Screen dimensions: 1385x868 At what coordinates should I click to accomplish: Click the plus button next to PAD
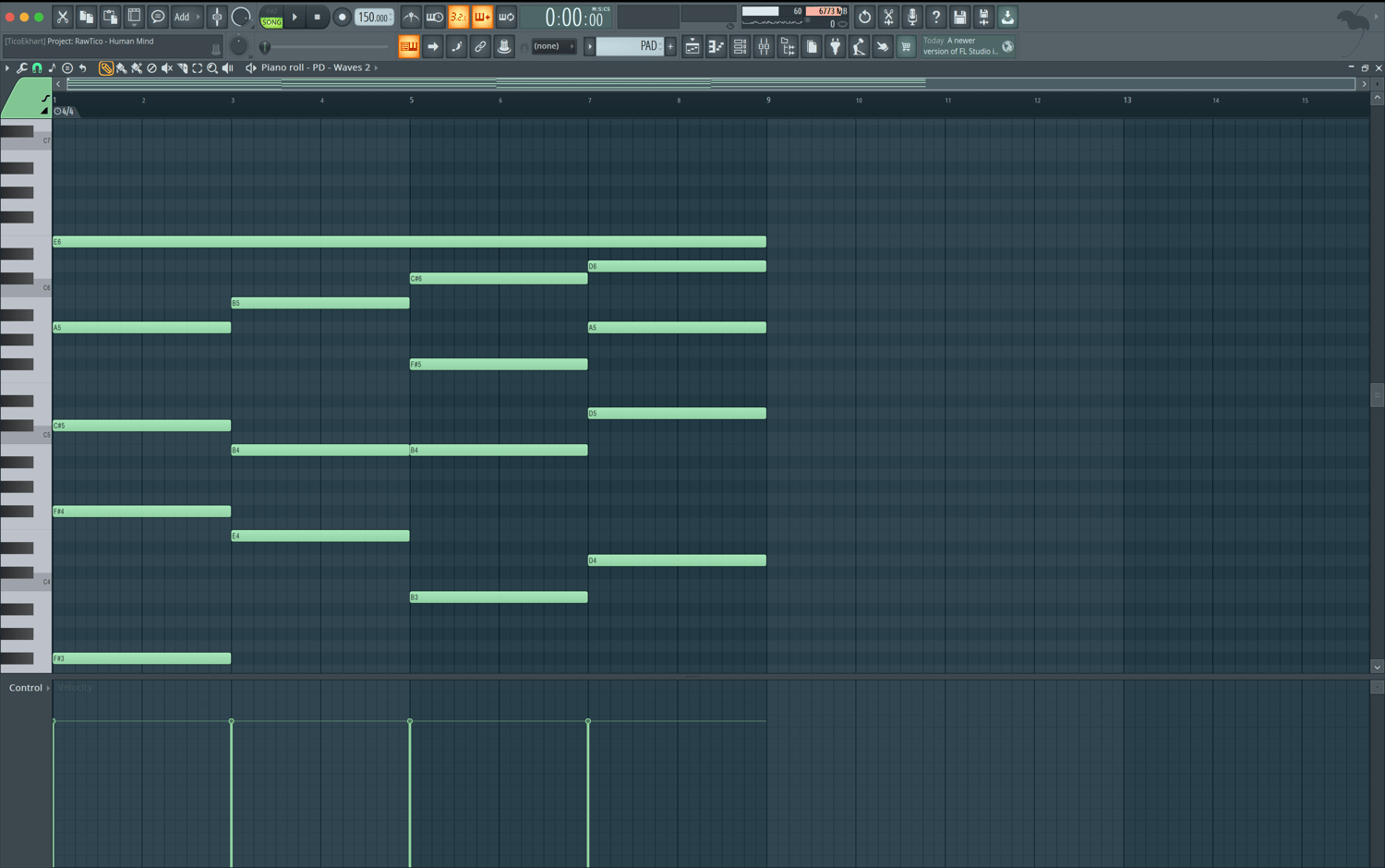click(670, 46)
